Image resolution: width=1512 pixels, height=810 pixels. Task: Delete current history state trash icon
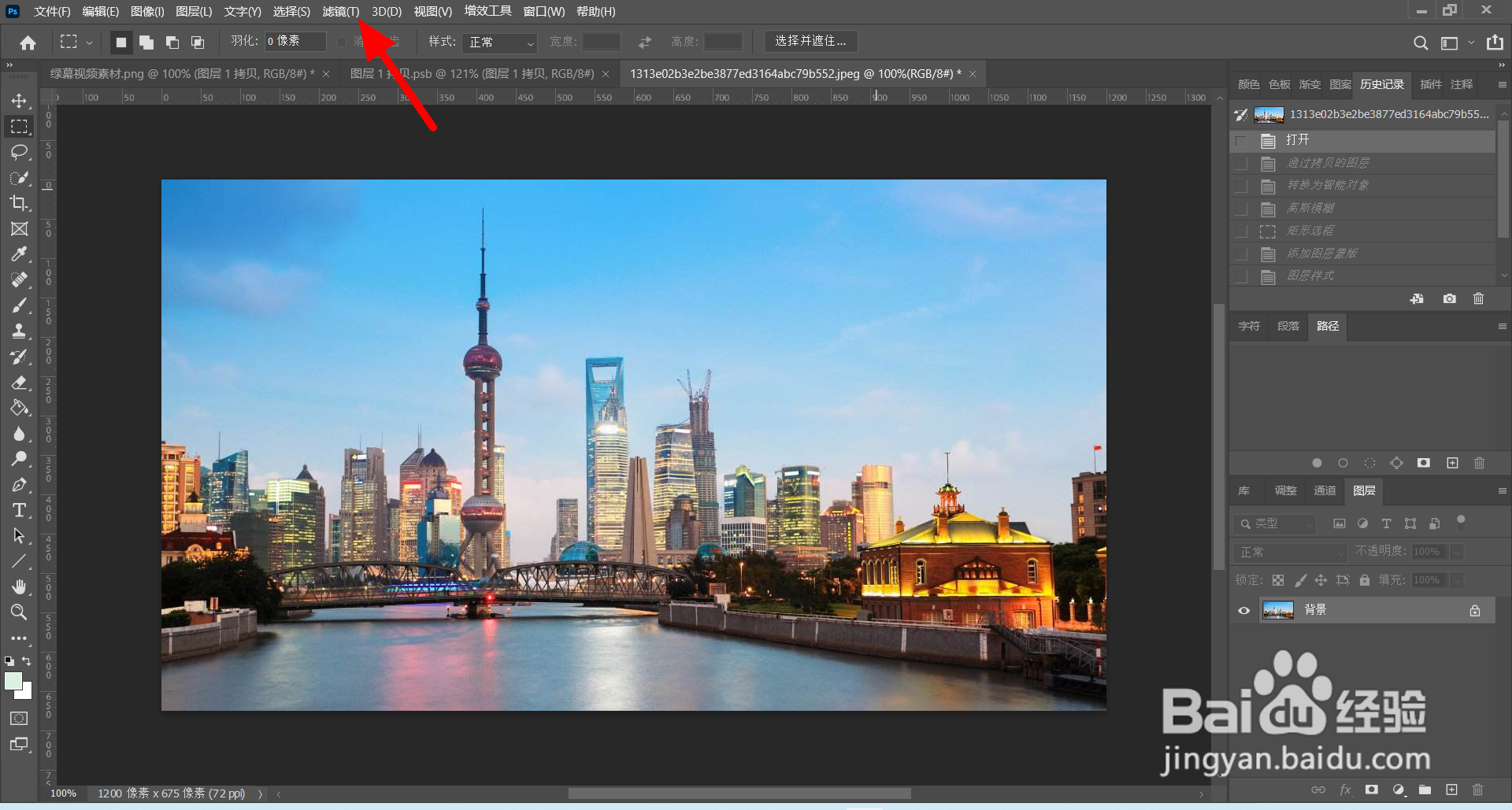click(1478, 299)
